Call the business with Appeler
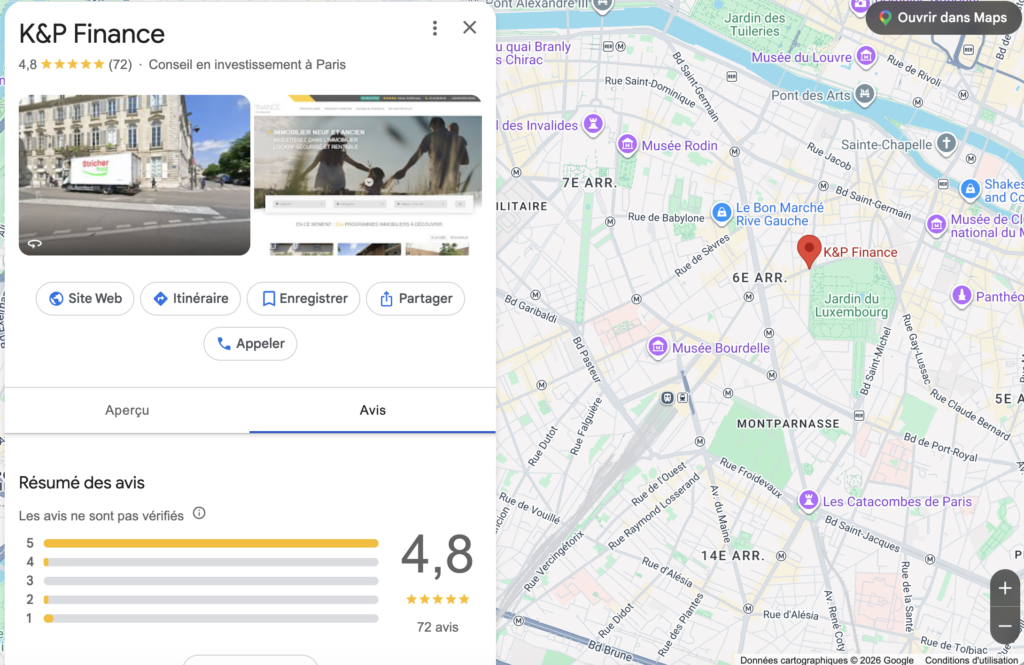 (250, 344)
